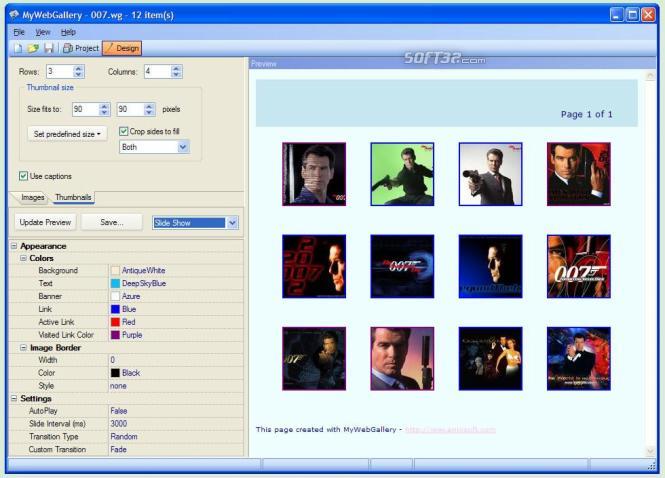
Task: Click the Purple Visited Link swatch
Action: tap(115, 335)
